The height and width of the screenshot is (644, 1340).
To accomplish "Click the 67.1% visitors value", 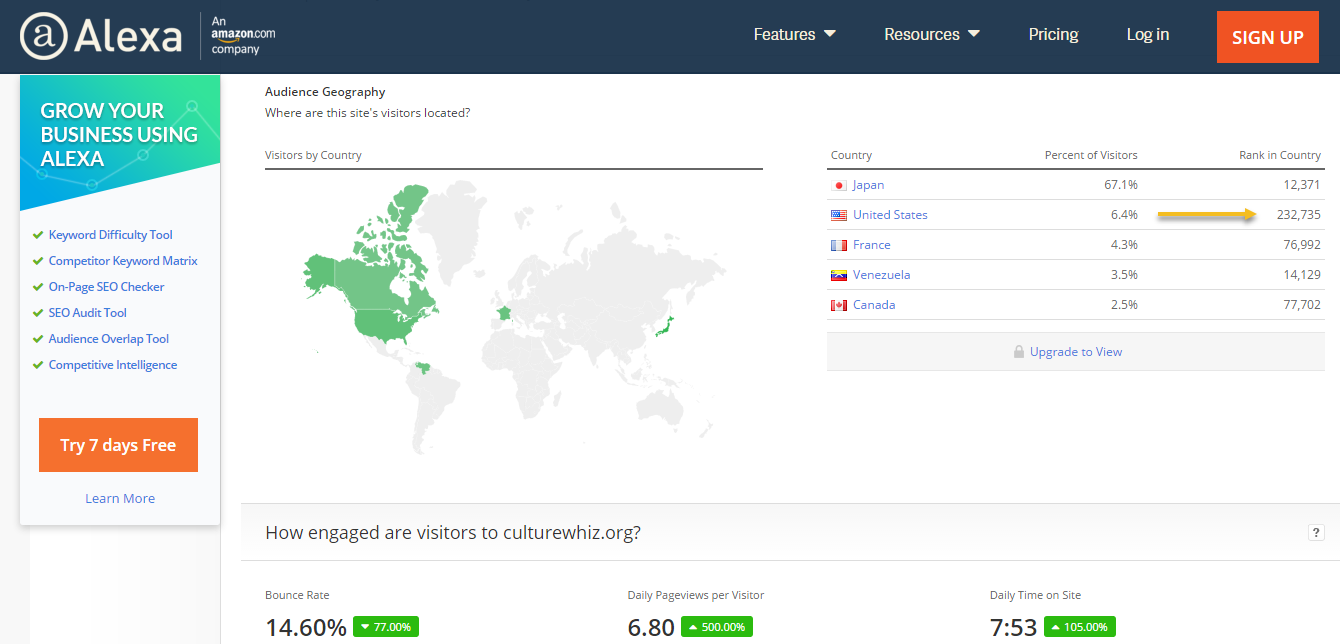I will pyautogui.click(x=1122, y=185).
